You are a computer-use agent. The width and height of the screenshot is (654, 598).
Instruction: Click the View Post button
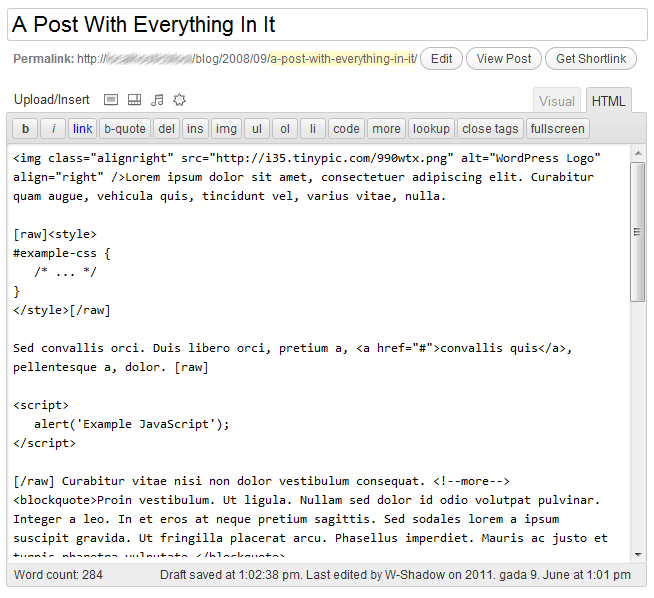[x=504, y=58]
